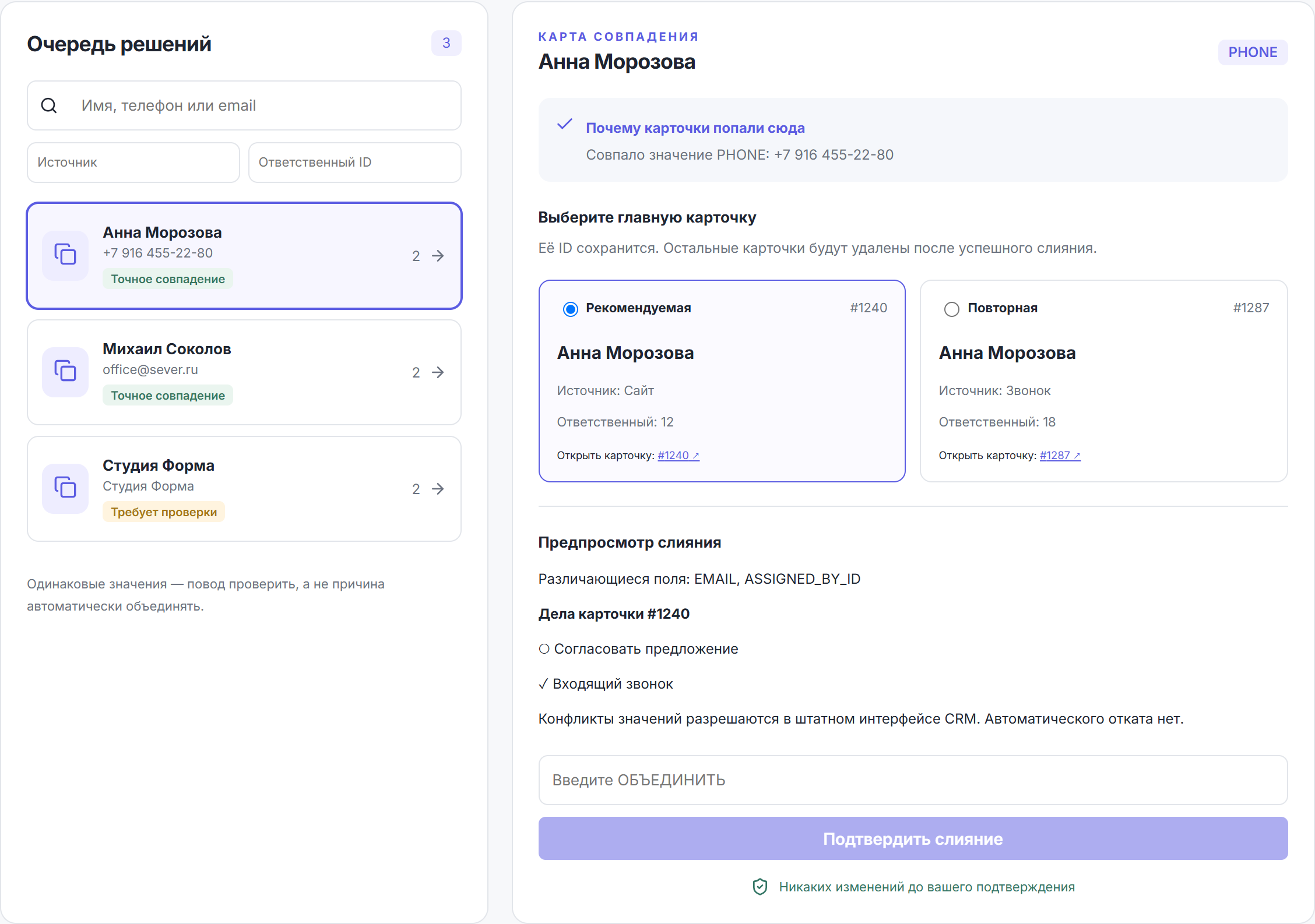Click duplicate icon in Анна Морозова queue row
This screenshot has width=1315, height=924.
(65, 255)
